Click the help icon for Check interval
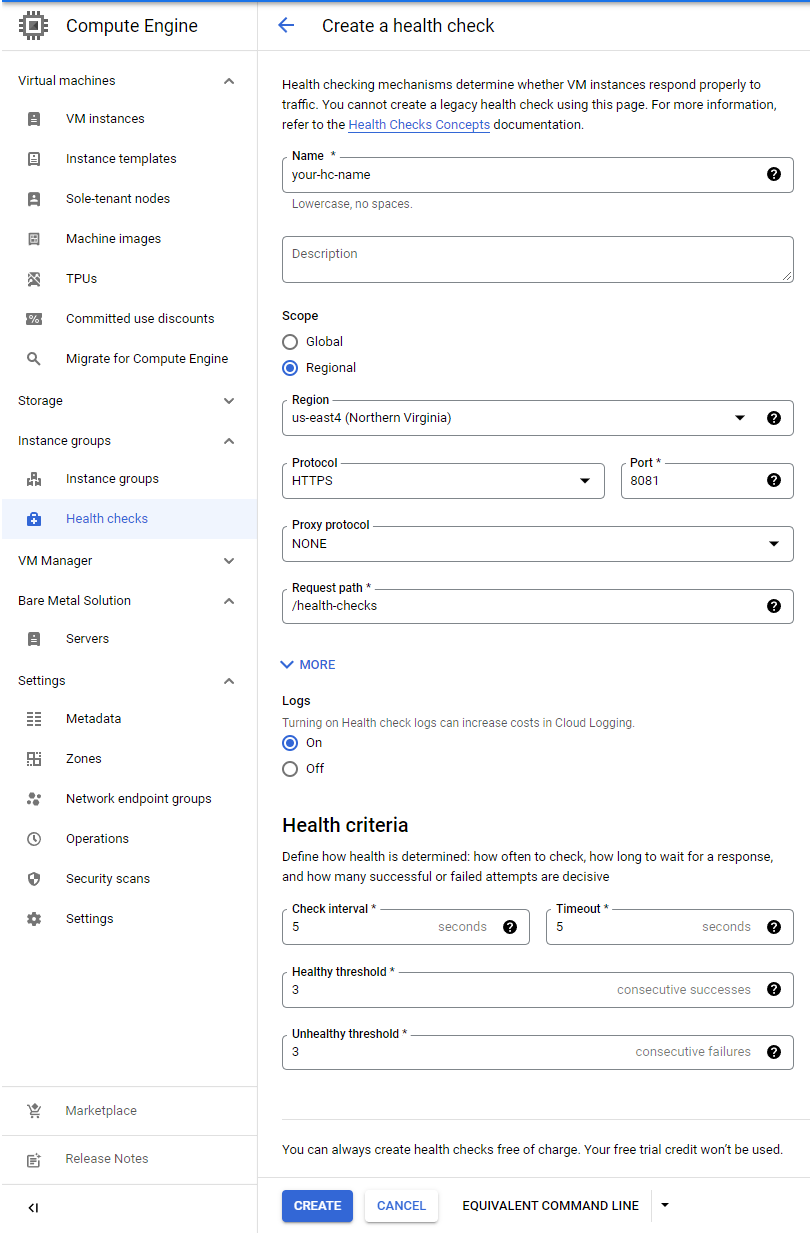 [510, 927]
